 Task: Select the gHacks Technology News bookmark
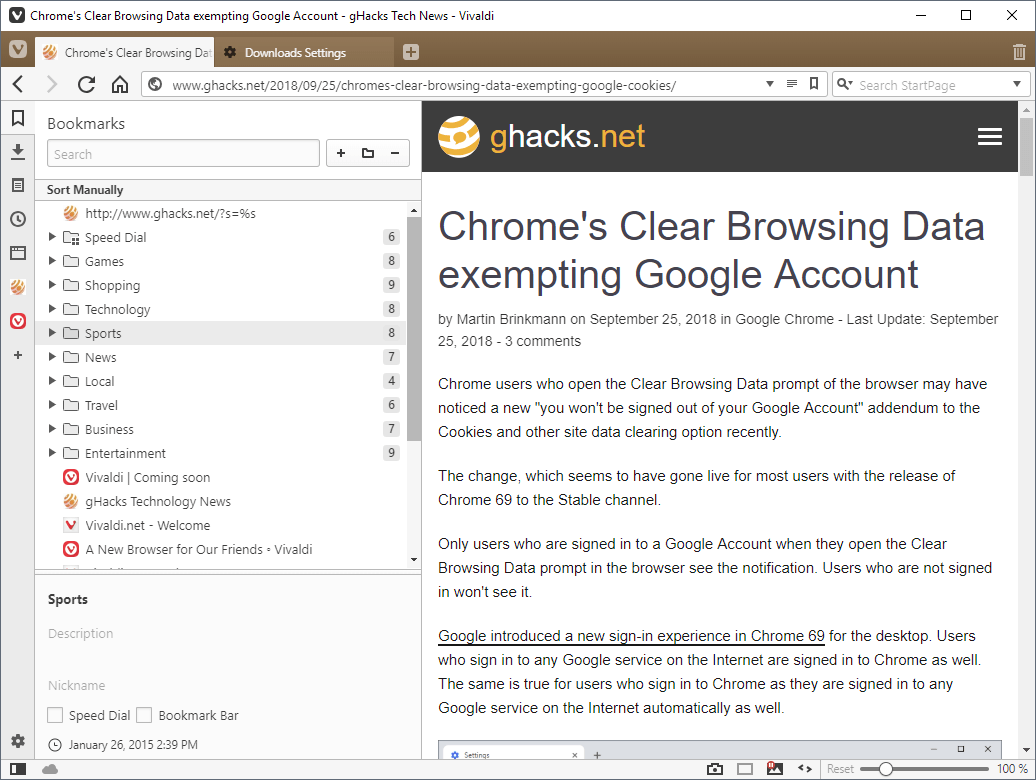point(221,501)
